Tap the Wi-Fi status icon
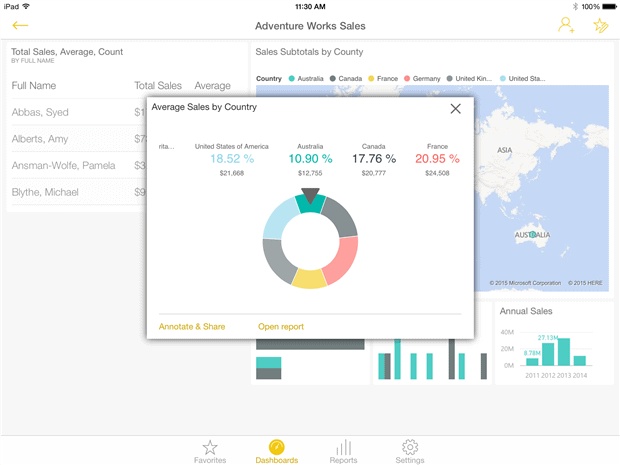The width and height of the screenshot is (620, 465). 26,6
